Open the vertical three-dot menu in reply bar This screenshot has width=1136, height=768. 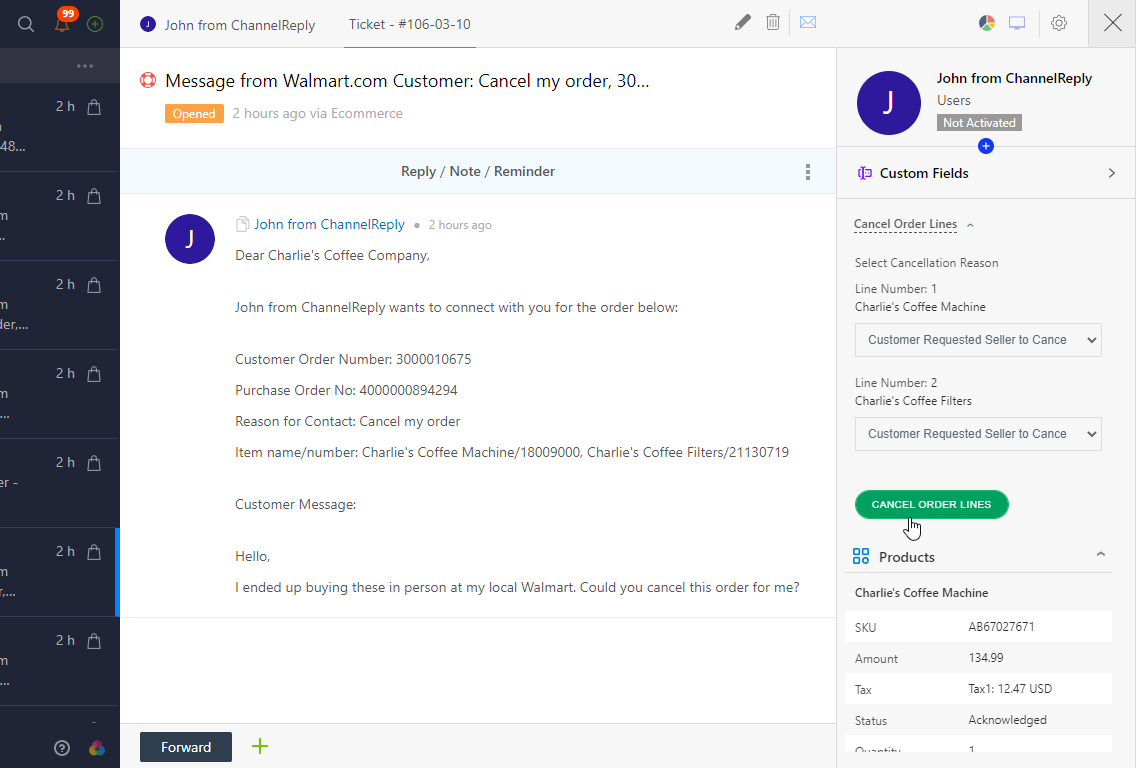[808, 172]
